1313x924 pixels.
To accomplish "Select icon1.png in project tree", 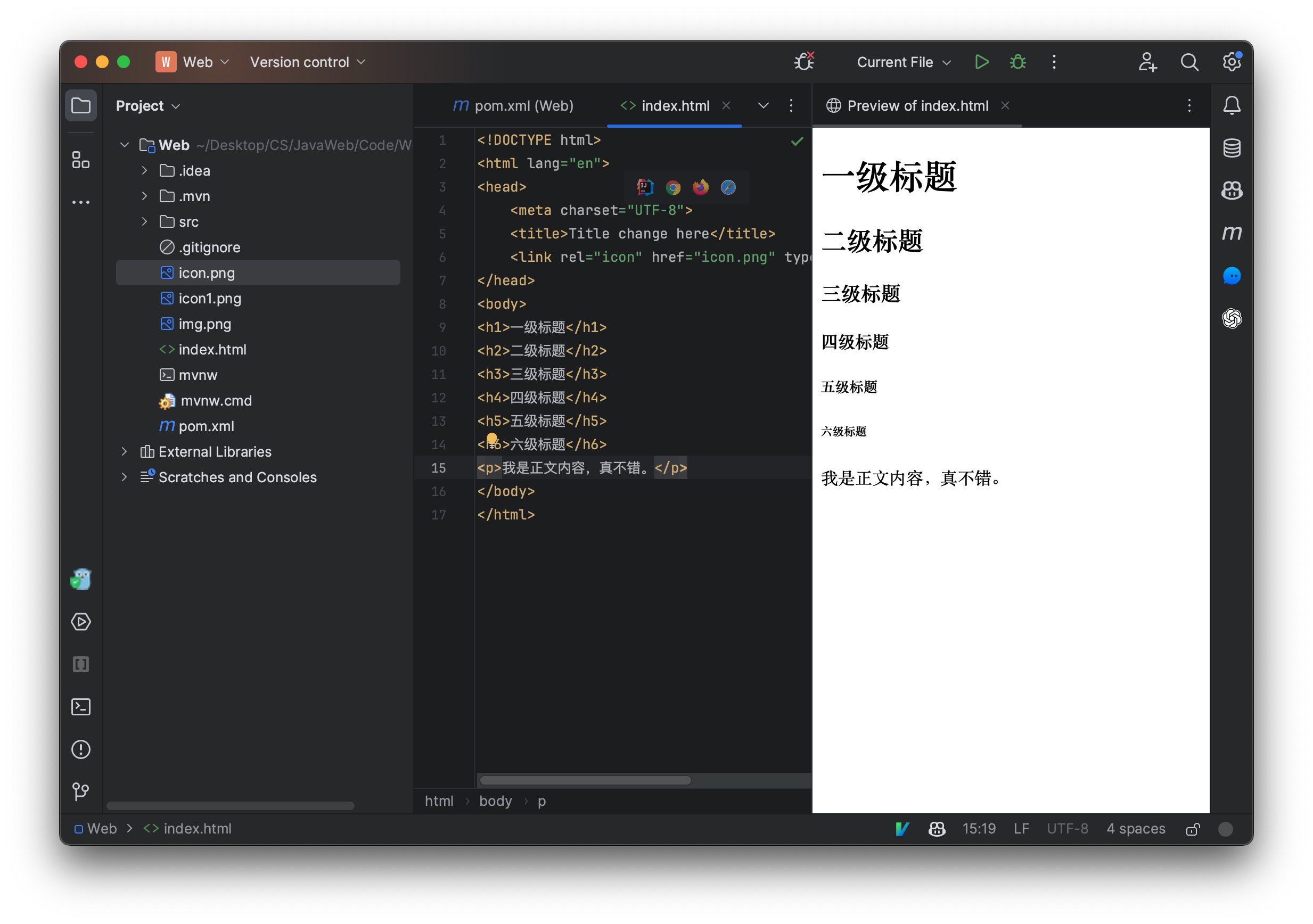I will [x=210, y=298].
